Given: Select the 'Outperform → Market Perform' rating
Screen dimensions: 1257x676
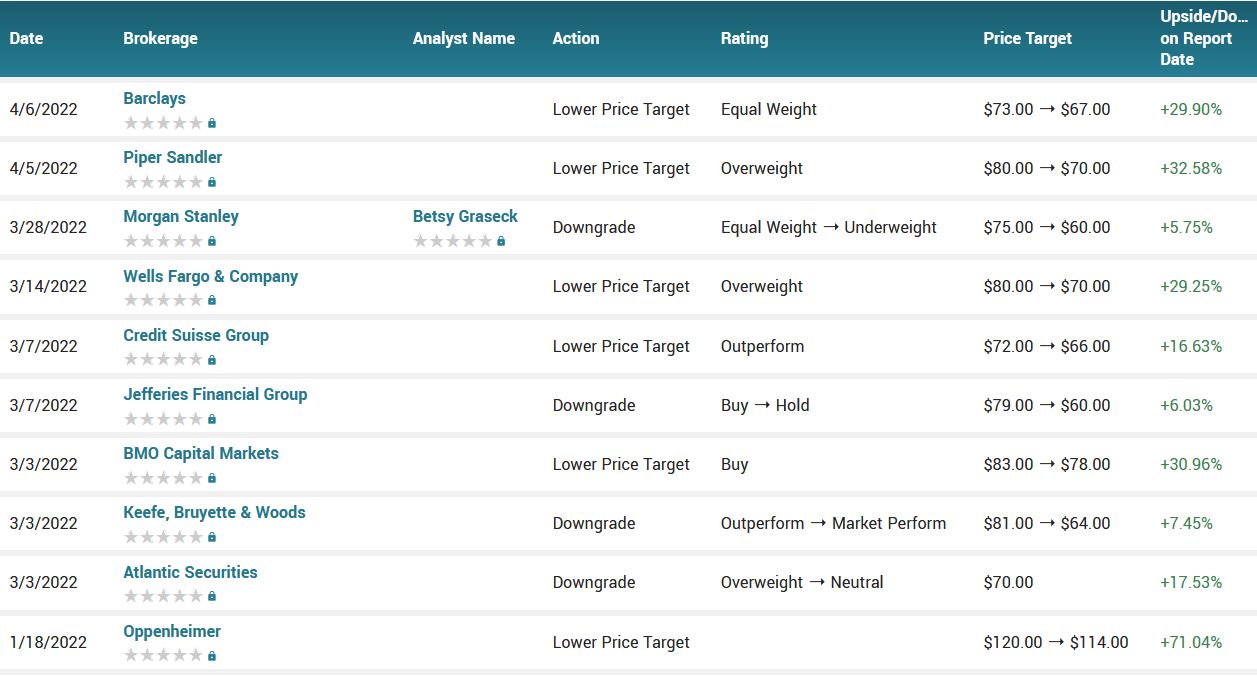Looking at the screenshot, I should click(x=833, y=523).
